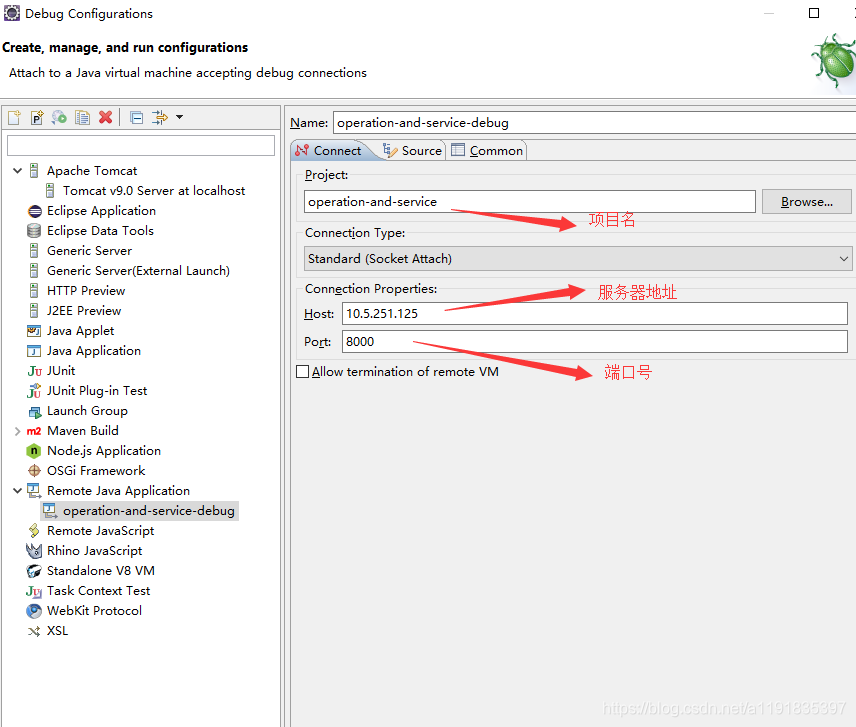Select Java Applet icon
The height and width of the screenshot is (727, 856).
(x=34, y=331)
